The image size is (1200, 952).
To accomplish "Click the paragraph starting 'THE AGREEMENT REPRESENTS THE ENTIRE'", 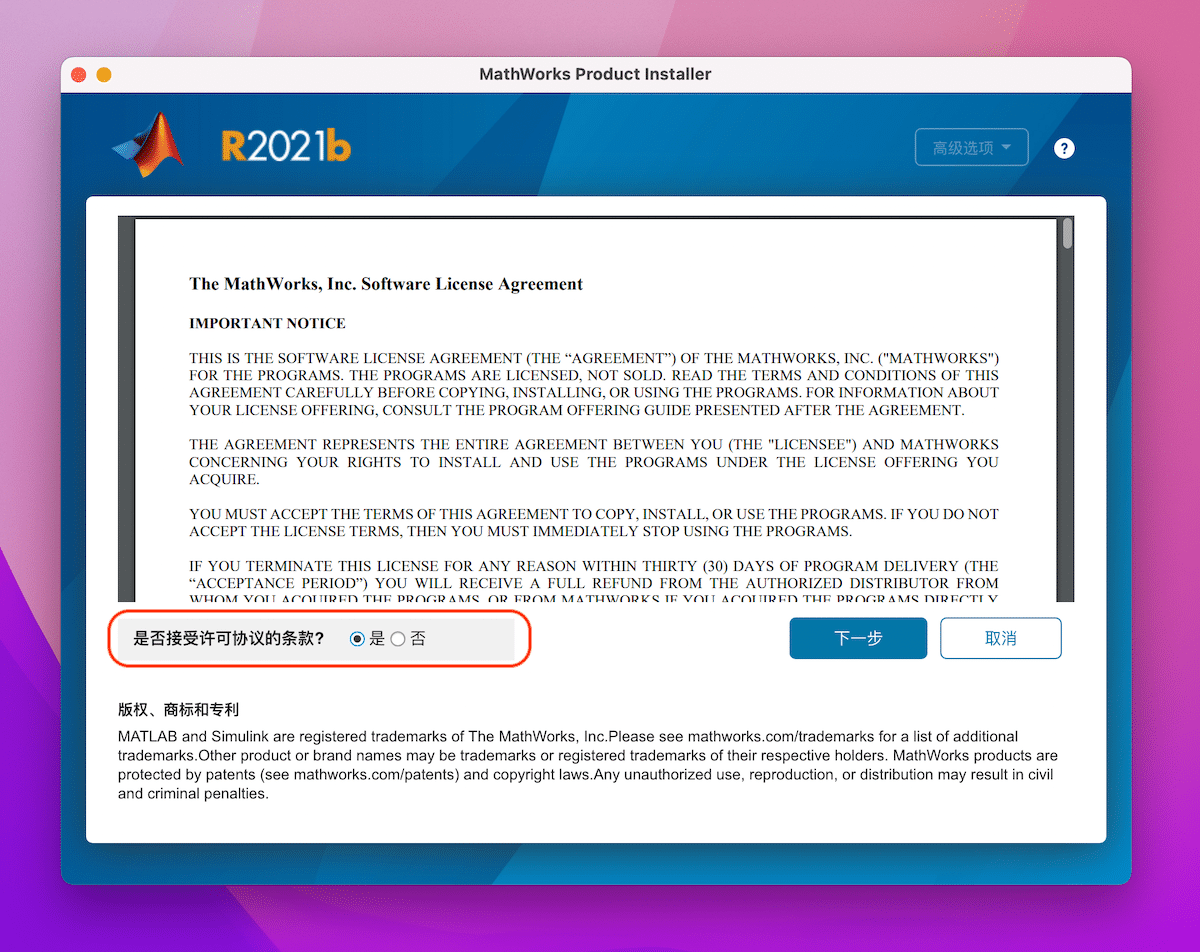I will (x=594, y=462).
